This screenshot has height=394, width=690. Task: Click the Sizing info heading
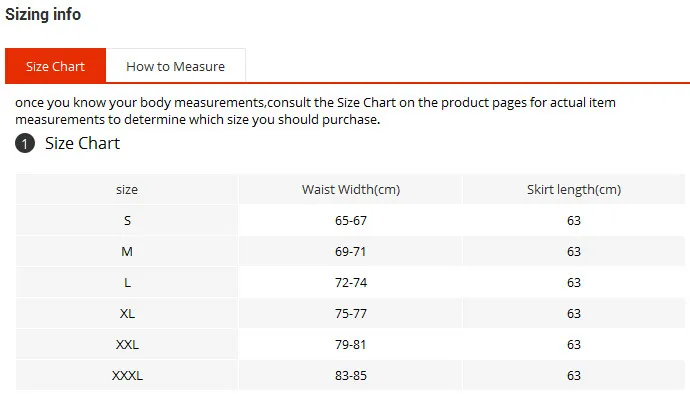43,14
